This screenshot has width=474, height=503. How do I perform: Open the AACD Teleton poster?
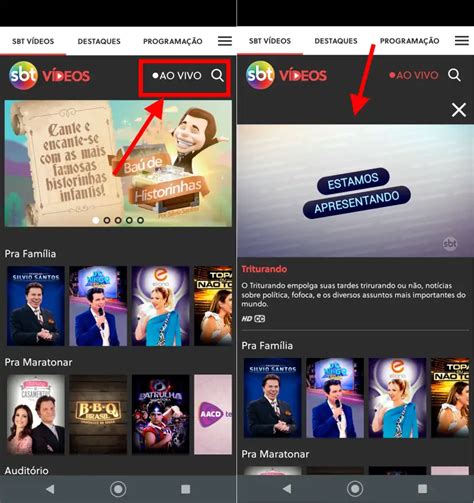213,414
